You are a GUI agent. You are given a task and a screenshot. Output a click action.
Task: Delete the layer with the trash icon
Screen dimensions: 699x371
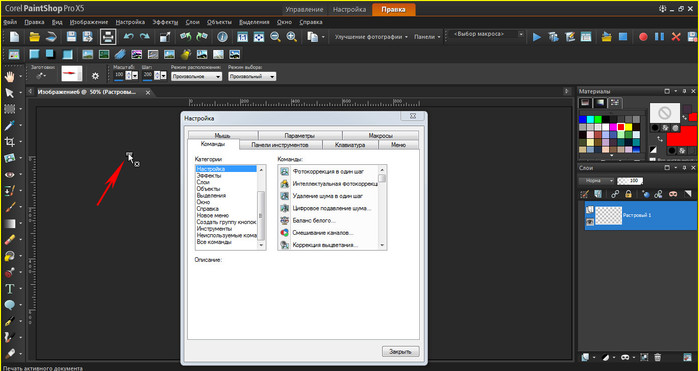click(658, 357)
